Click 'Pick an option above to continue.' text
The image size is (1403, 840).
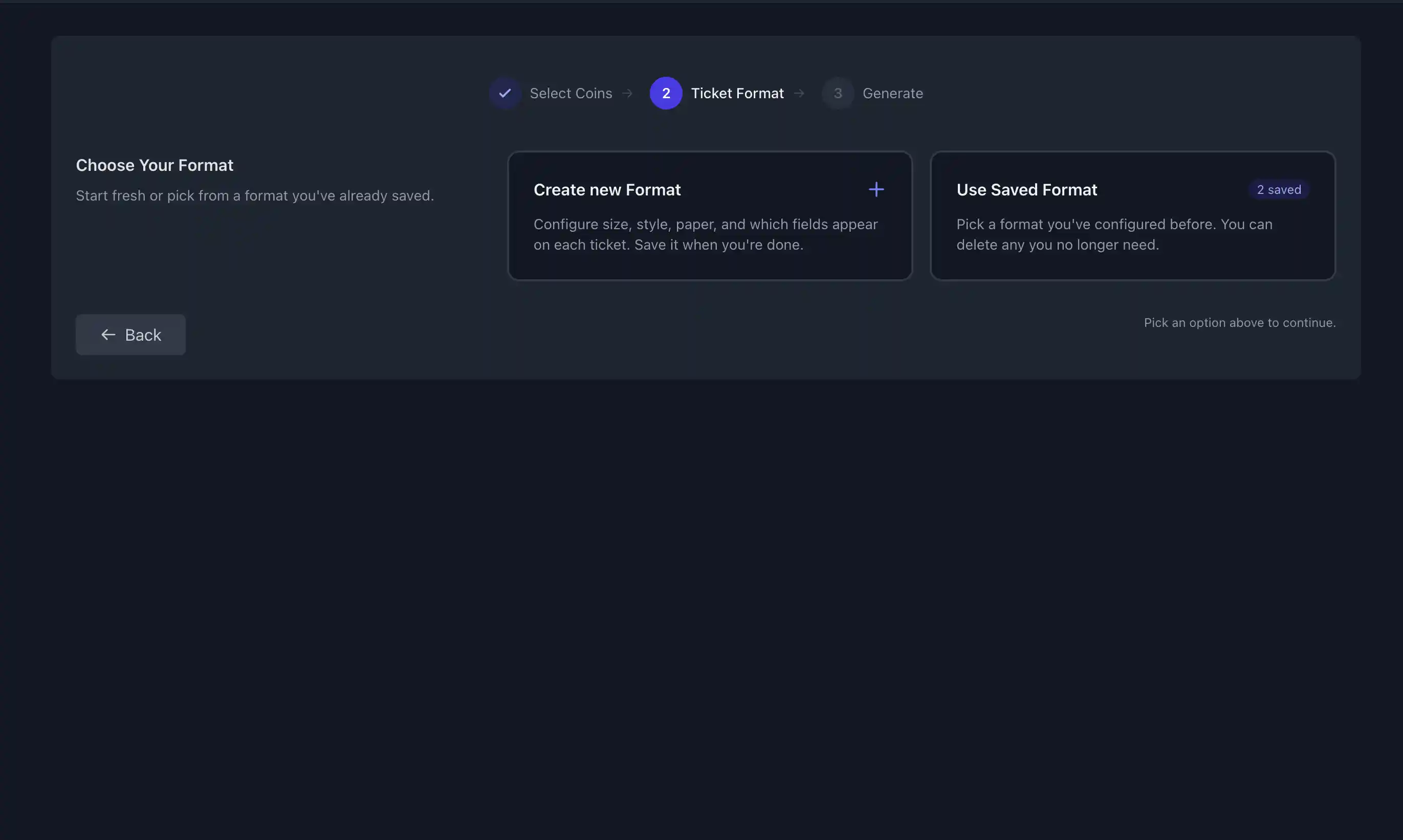click(x=1239, y=322)
